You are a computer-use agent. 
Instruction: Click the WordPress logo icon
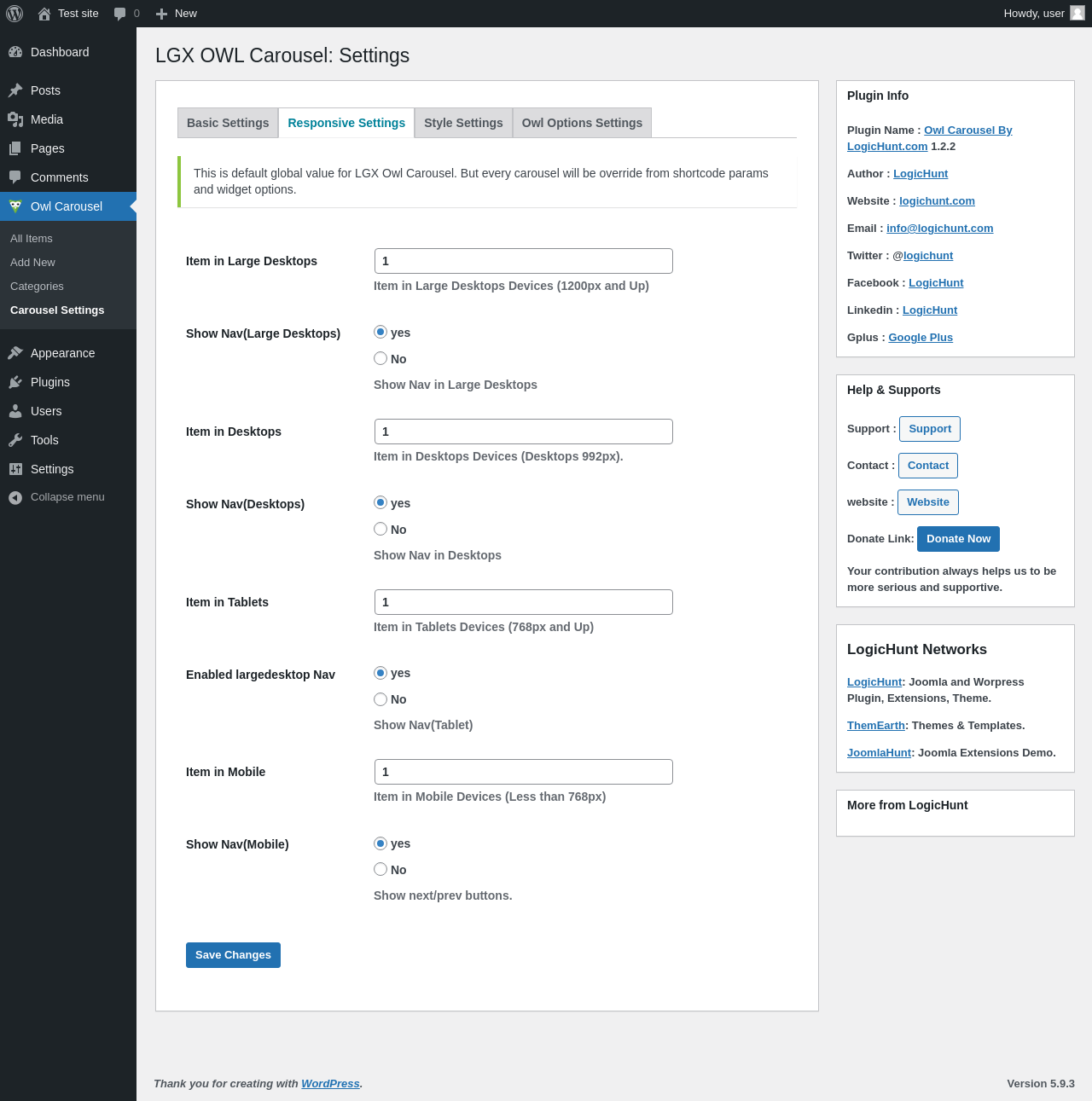click(x=15, y=14)
